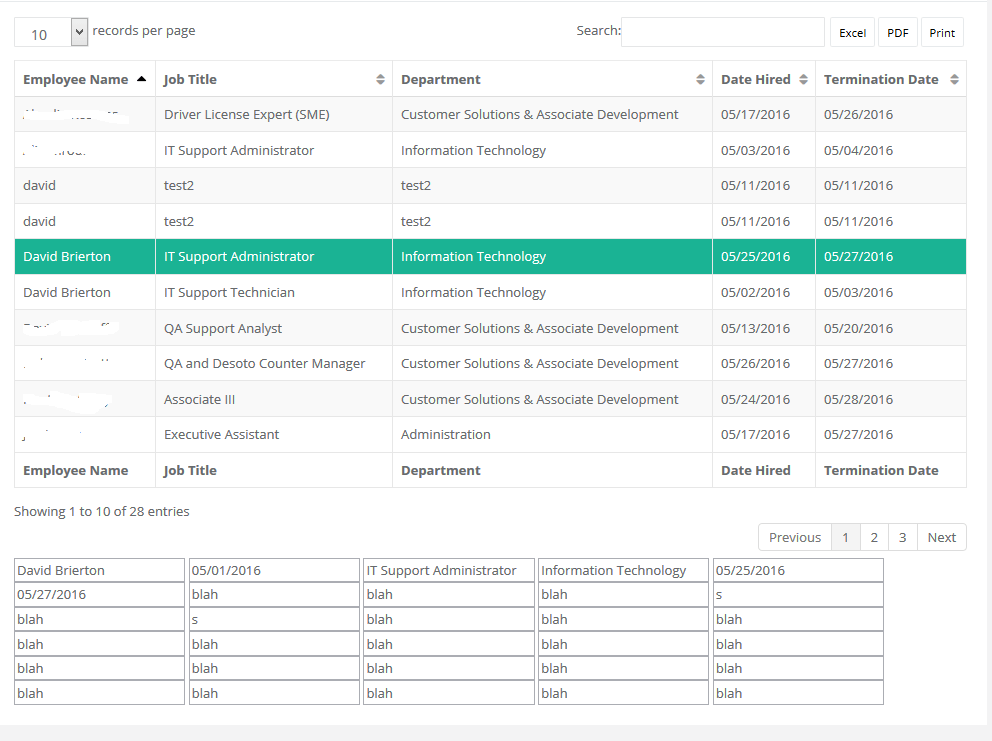The image size is (992, 741).
Task: Click hired date 05/13/2016
Action: tap(755, 328)
